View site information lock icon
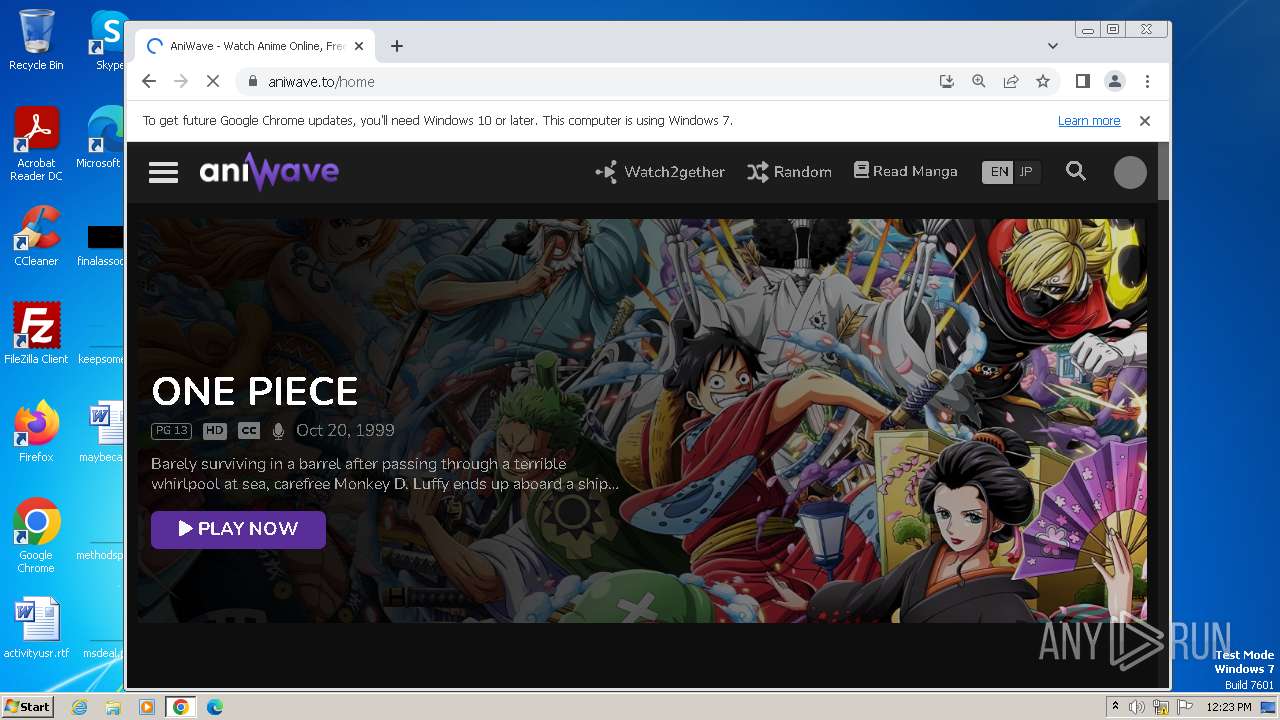Image resolution: width=1280 pixels, height=720 pixels. 253,82
